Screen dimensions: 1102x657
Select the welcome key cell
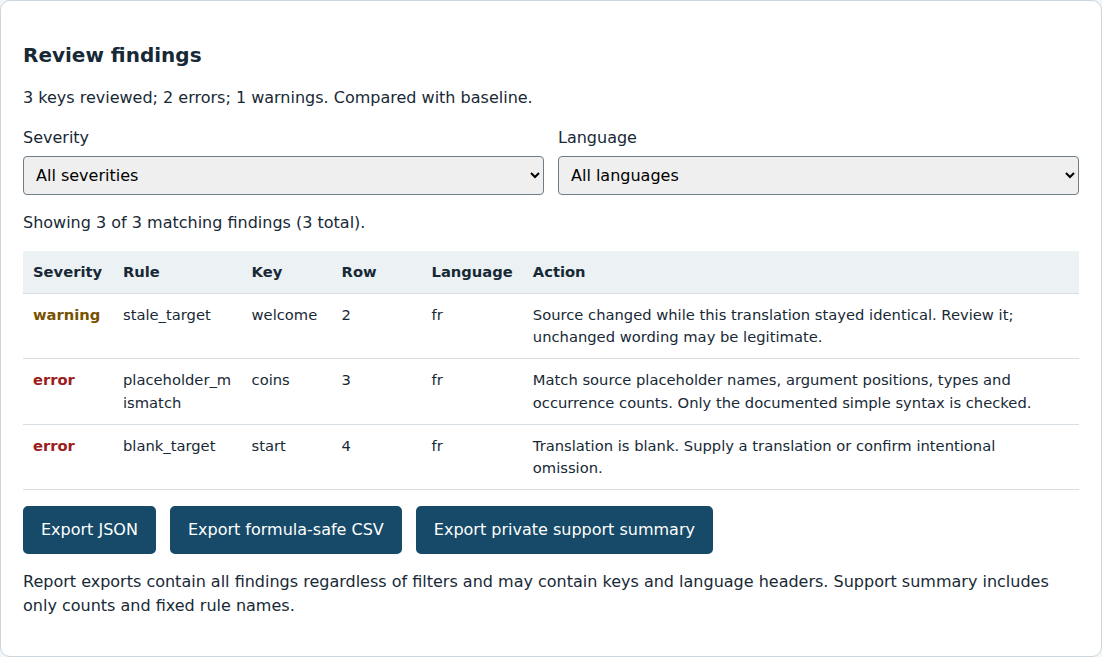coord(284,316)
